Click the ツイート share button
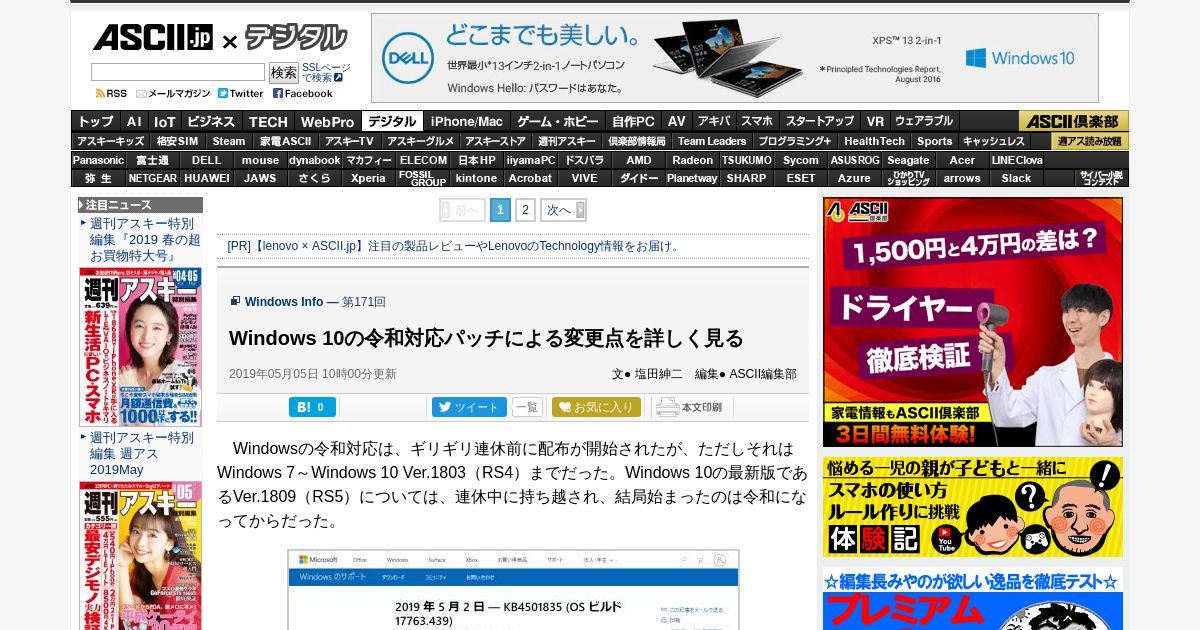 click(x=469, y=407)
